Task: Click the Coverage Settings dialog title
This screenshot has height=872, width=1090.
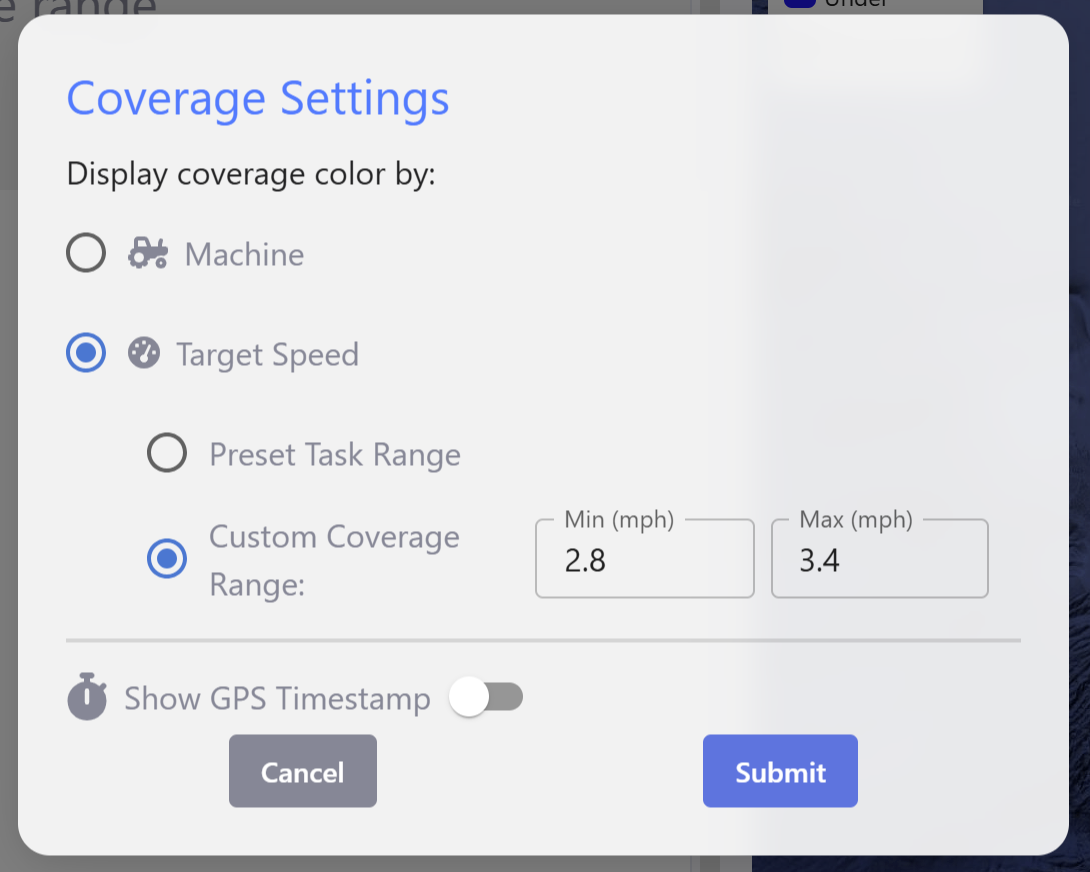Action: (258, 98)
